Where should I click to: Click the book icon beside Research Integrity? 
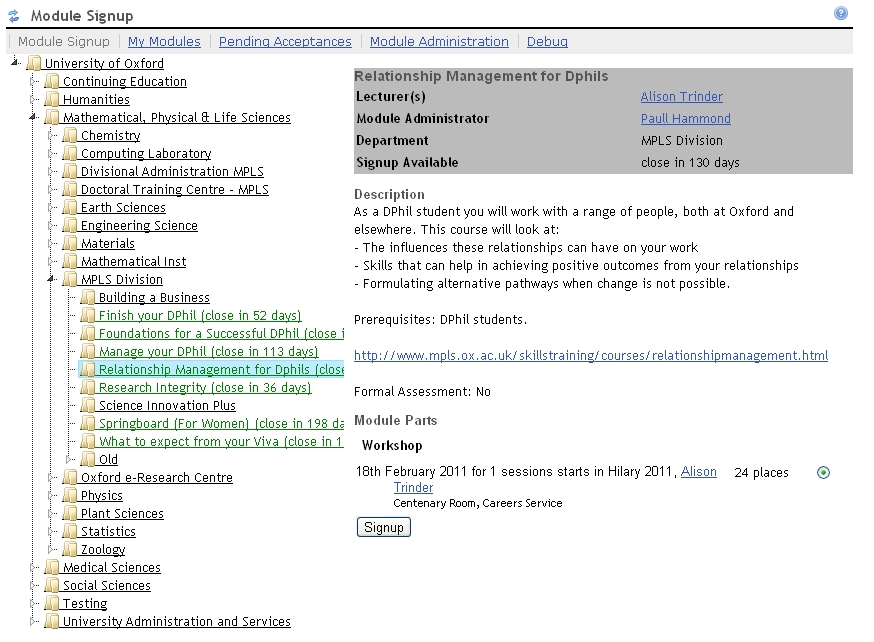(x=88, y=388)
